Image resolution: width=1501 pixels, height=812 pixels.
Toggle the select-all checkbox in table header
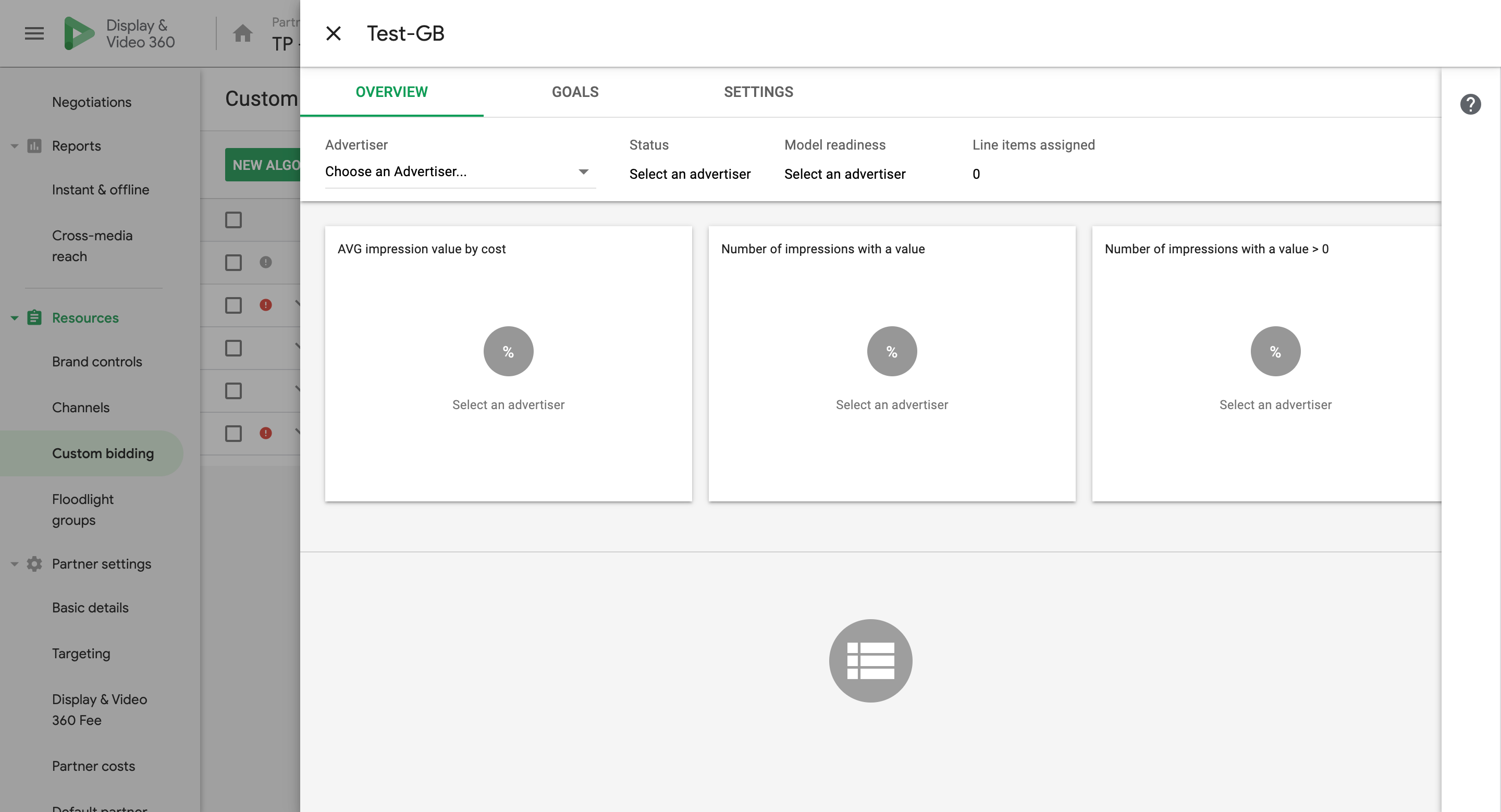[x=233, y=219]
